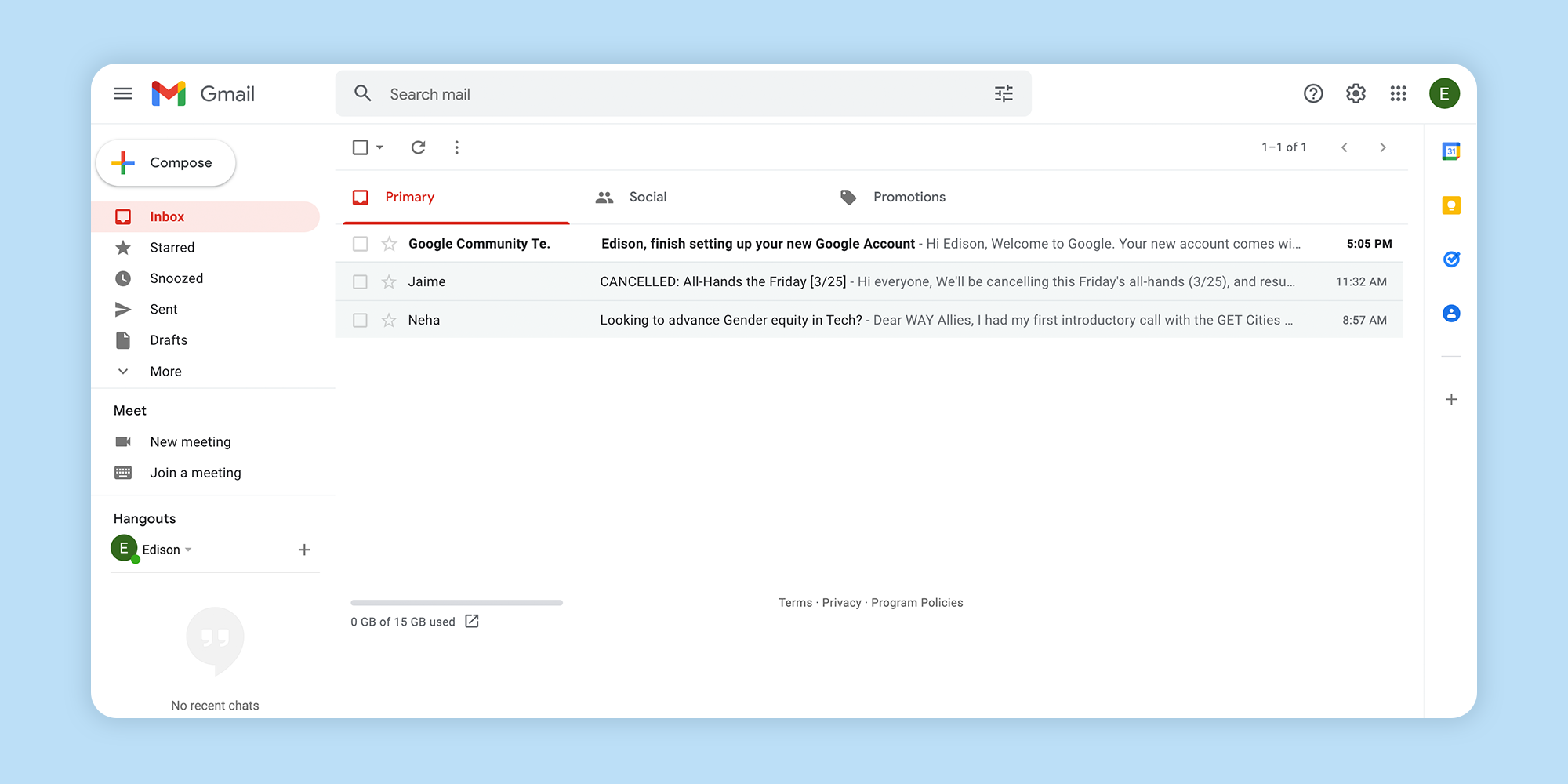Star the email from Jaime

[x=389, y=281]
